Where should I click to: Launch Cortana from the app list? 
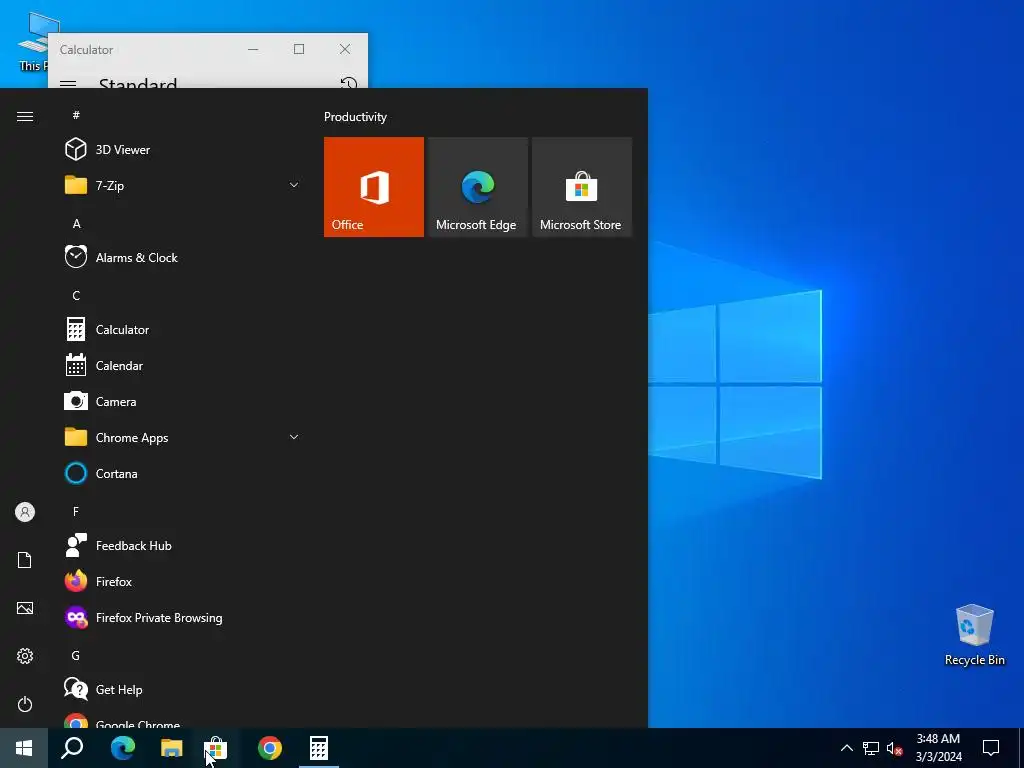click(183, 473)
